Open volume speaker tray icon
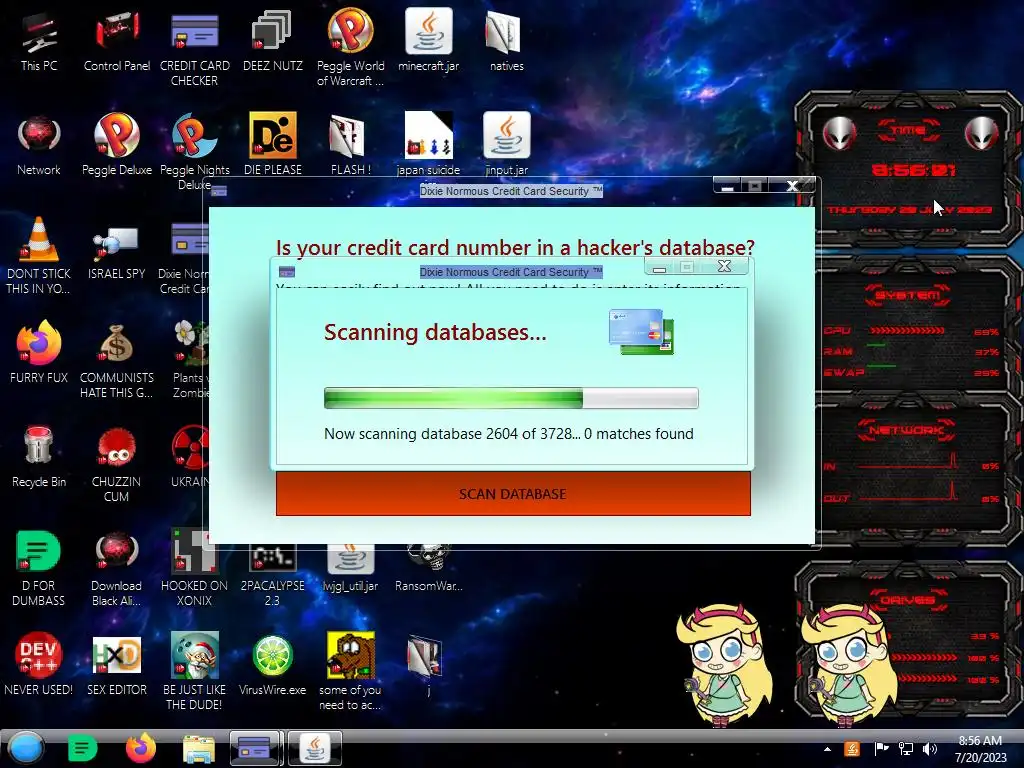The image size is (1024, 768). [930, 749]
